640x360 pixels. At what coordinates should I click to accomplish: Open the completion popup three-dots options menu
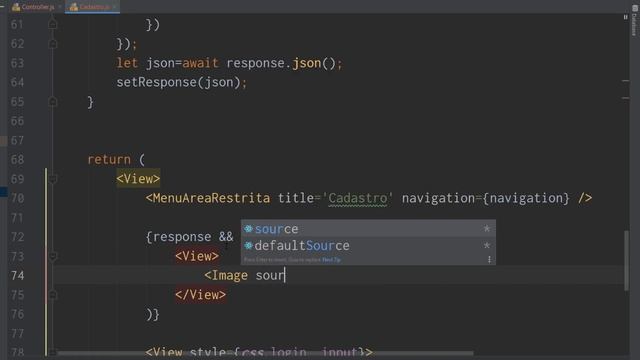click(489, 260)
